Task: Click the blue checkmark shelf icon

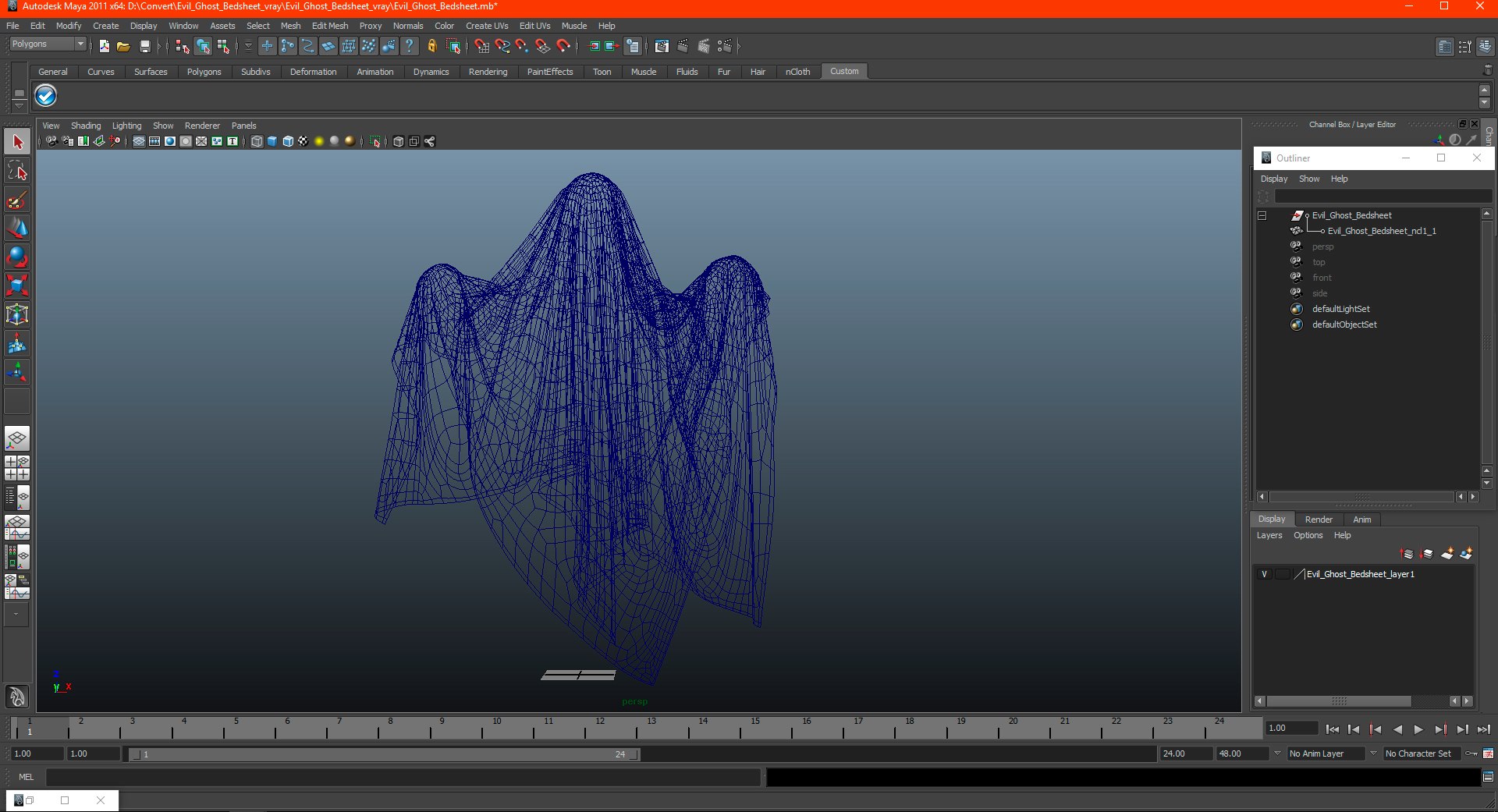Action: [x=46, y=96]
